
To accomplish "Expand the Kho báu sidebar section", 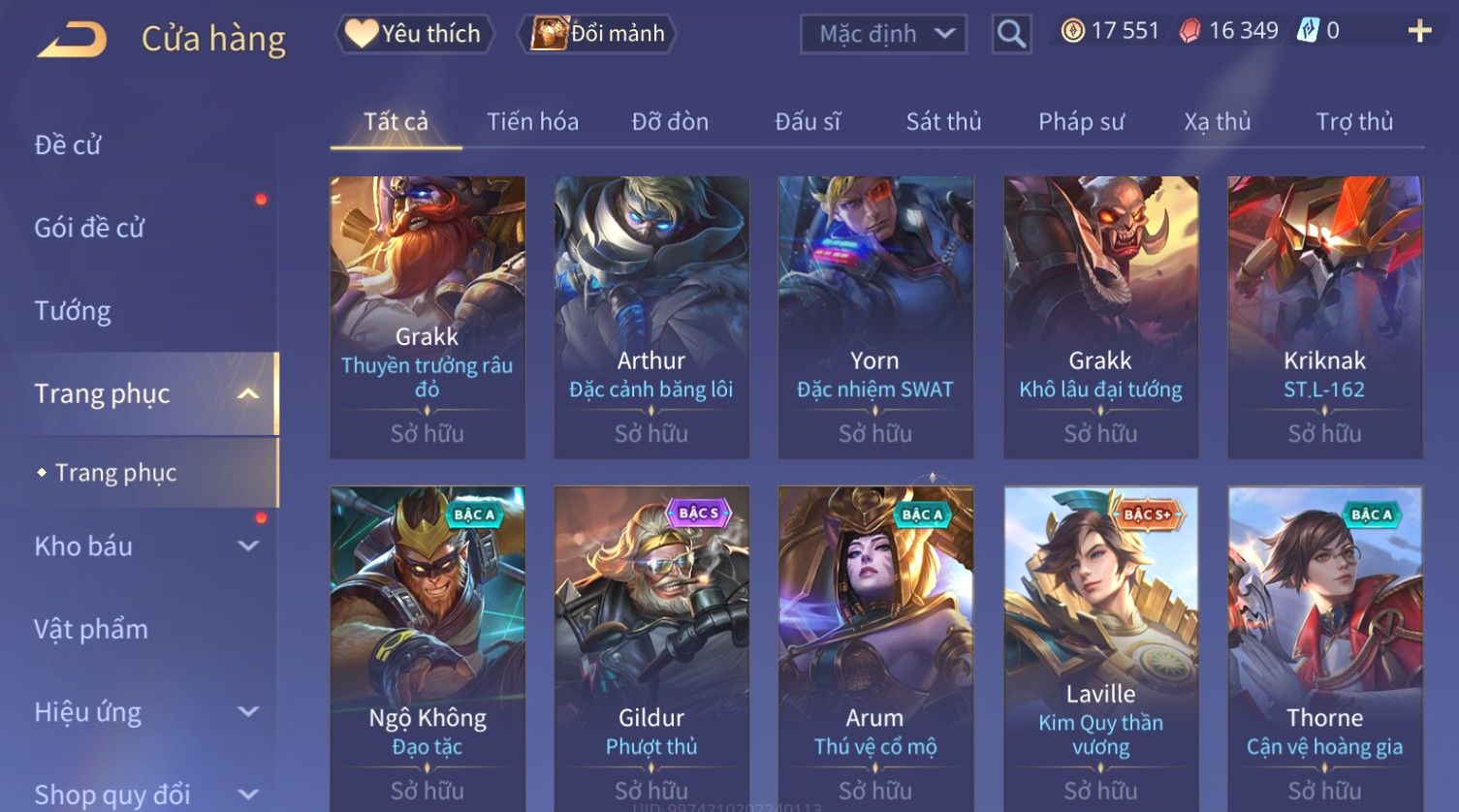I will click(248, 546).
